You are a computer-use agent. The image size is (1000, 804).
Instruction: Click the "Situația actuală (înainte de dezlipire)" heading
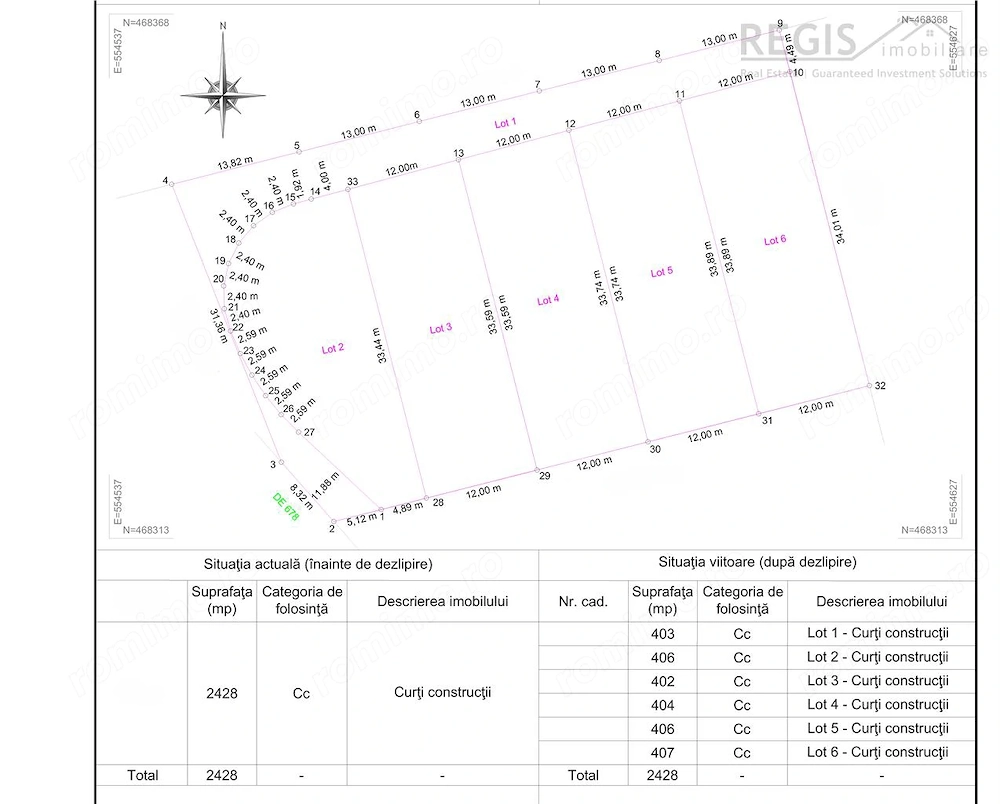coord(318,564)
